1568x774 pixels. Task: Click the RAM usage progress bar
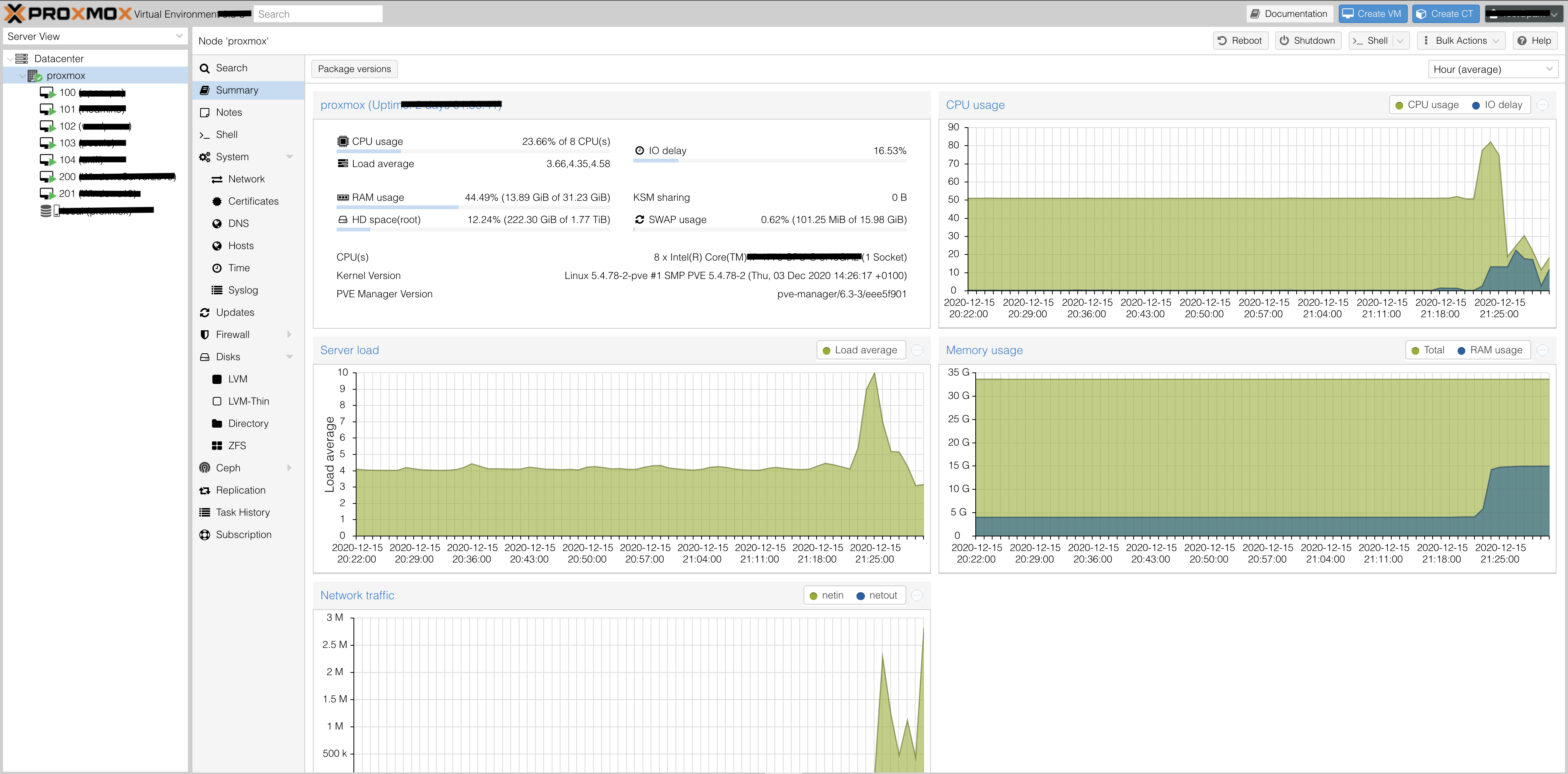pos(473,208)
